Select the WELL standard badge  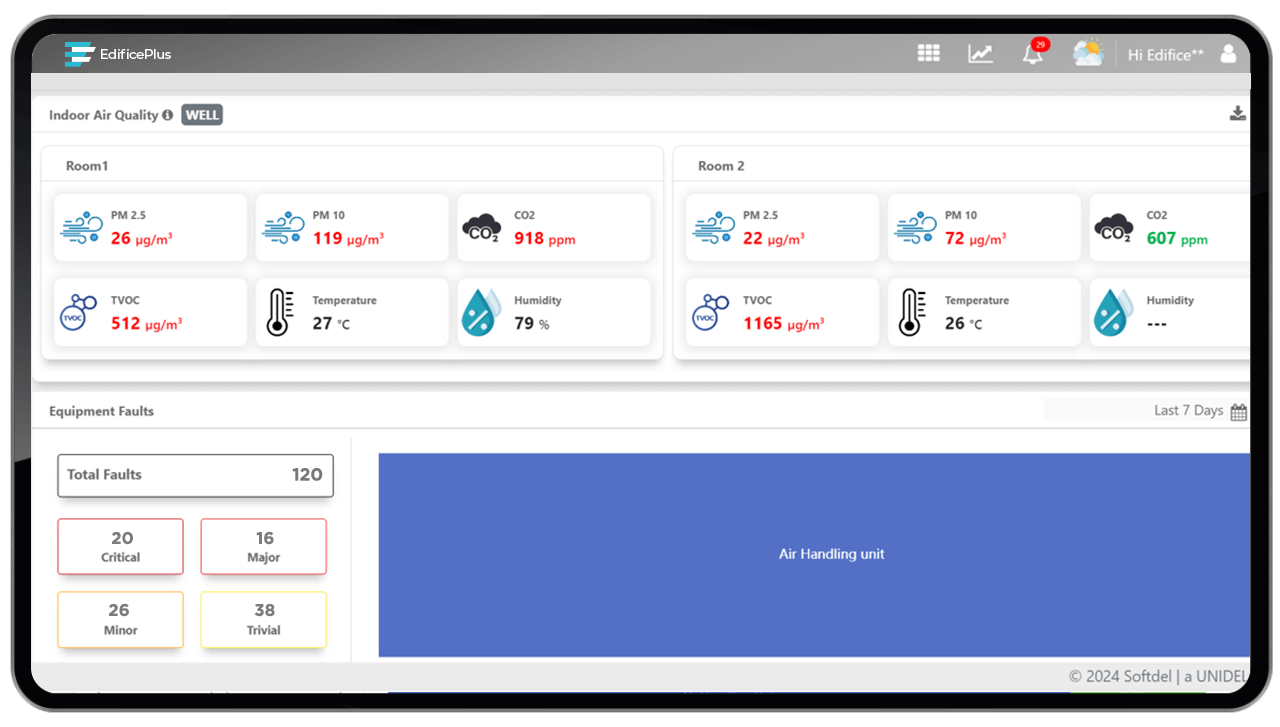(202, 115)
